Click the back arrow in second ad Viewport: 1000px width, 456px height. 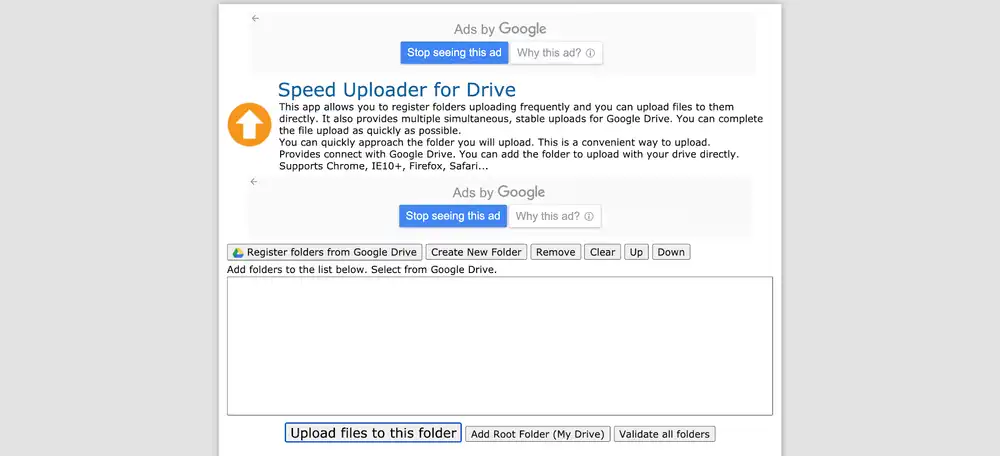click(254, 182)
